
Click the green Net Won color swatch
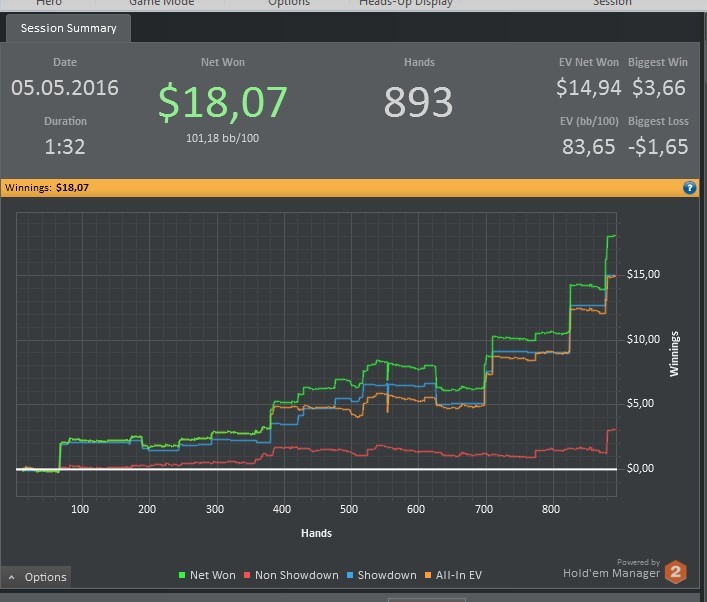point(182,575)
